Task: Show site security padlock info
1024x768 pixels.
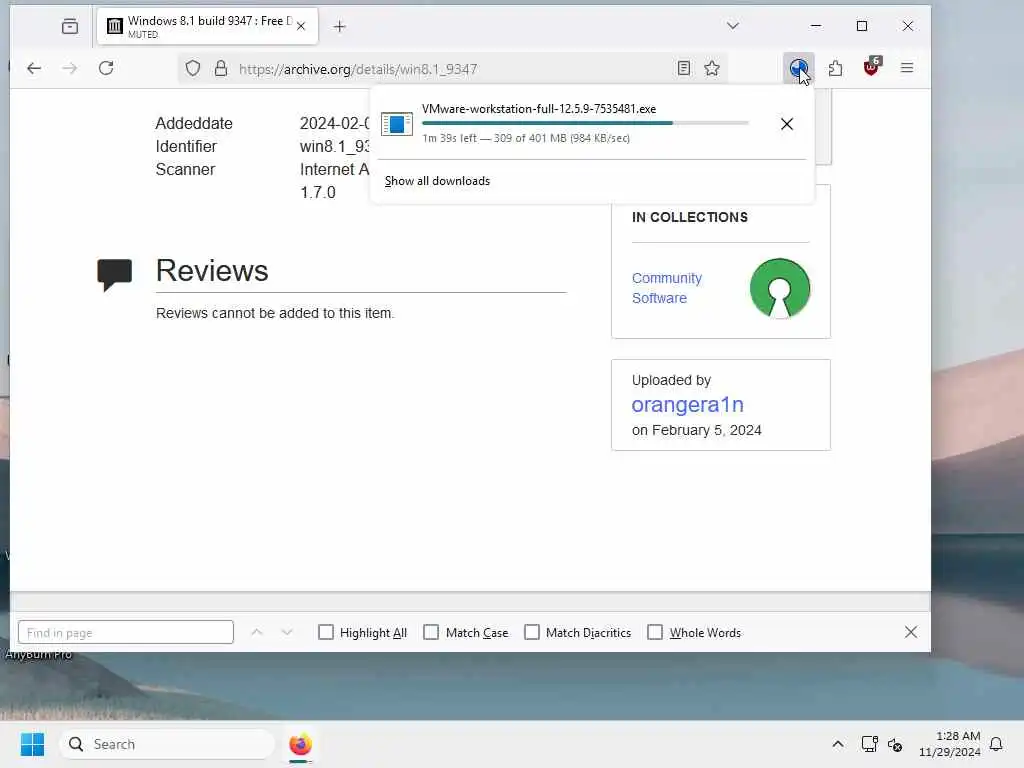Action: [x=221, y=68]
